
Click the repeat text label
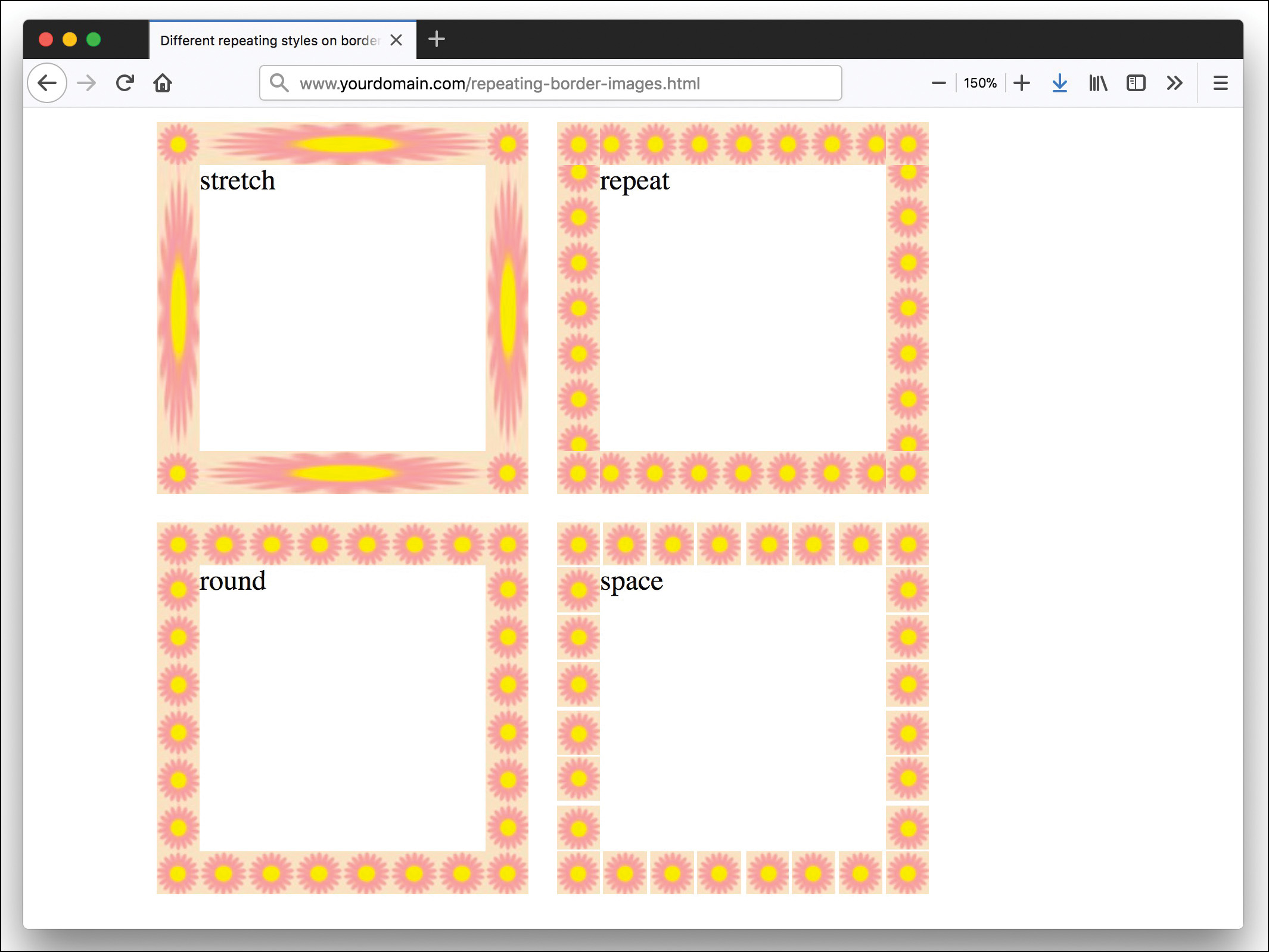634,181
